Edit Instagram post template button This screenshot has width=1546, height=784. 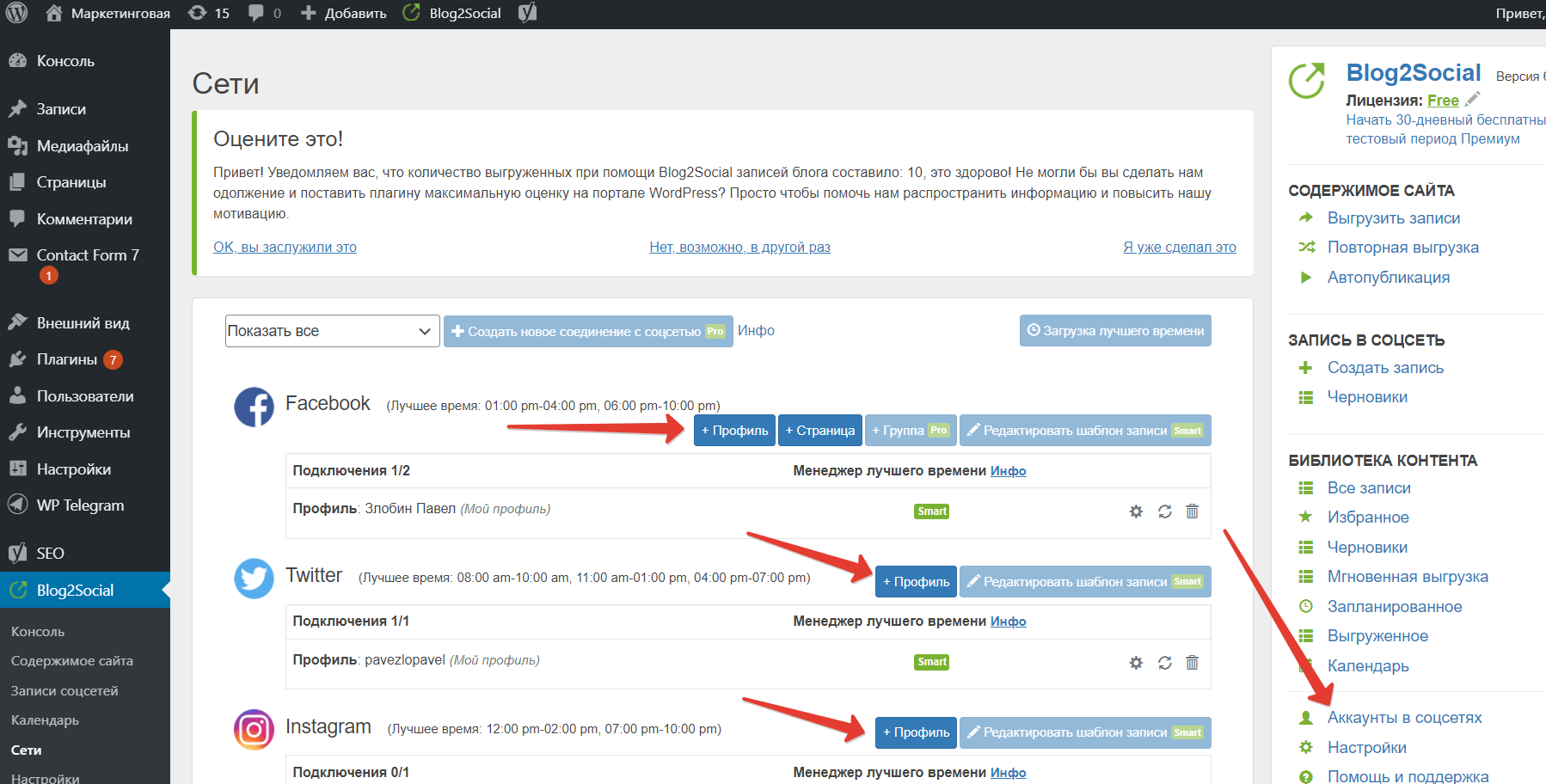pos(1085,732)
